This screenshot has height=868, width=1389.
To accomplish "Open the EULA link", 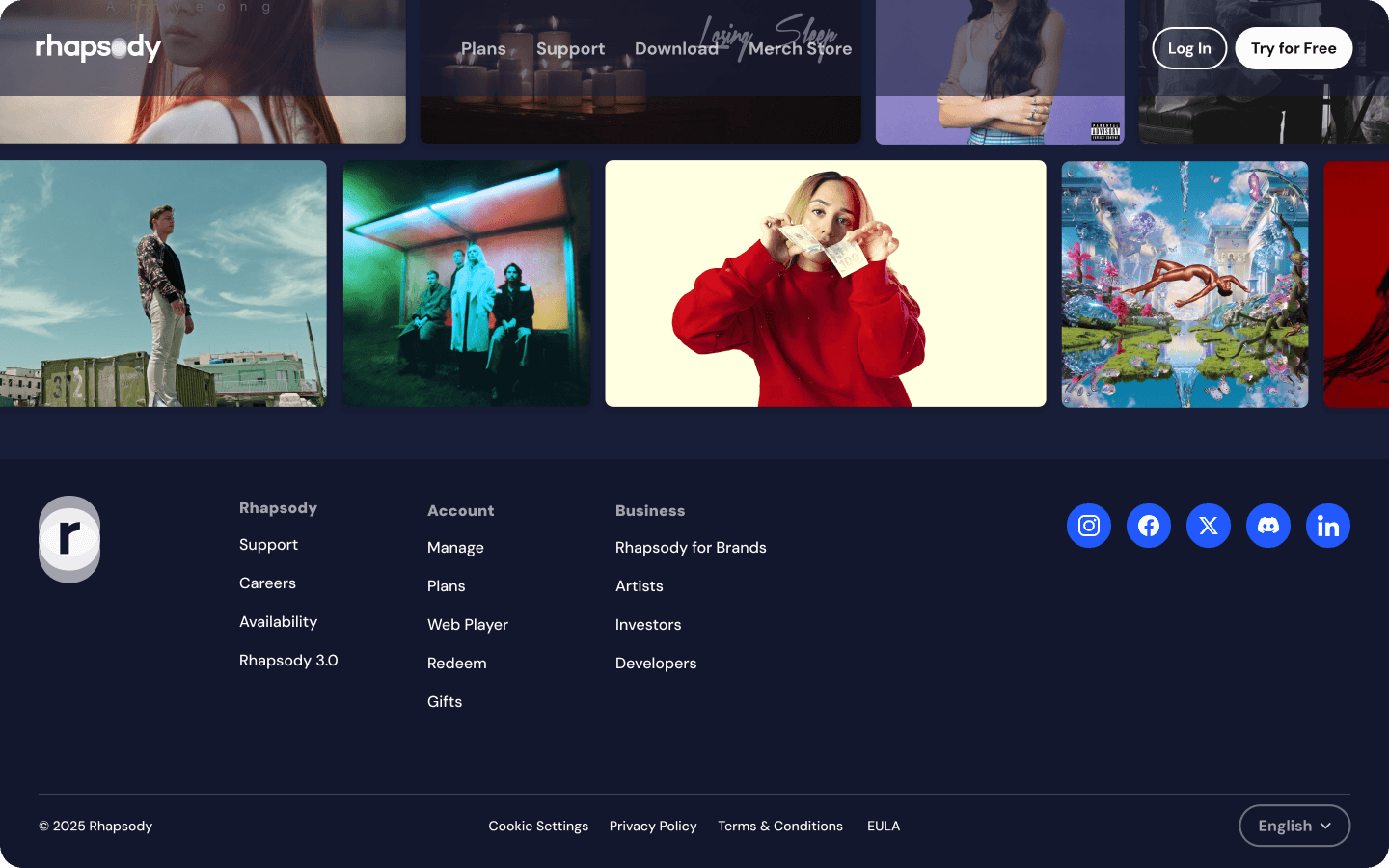I will (884, 827).
